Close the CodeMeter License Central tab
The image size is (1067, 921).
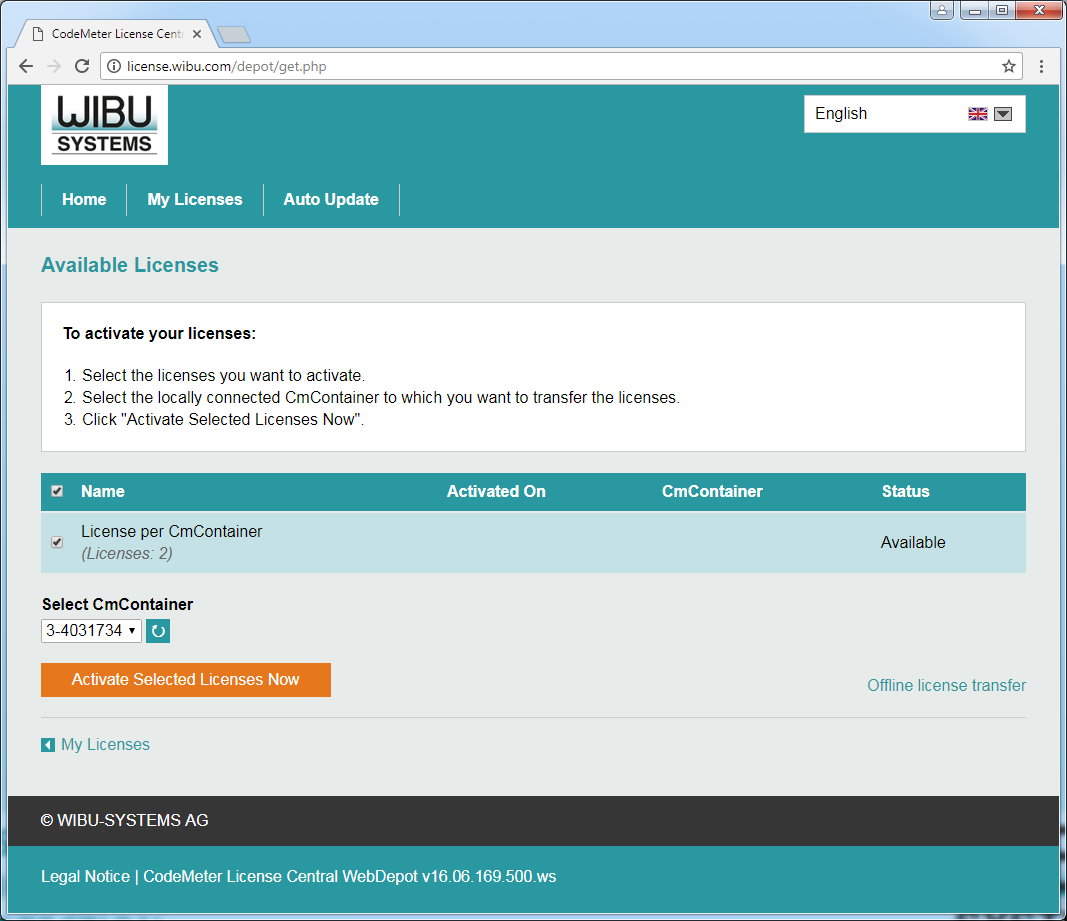197,33
